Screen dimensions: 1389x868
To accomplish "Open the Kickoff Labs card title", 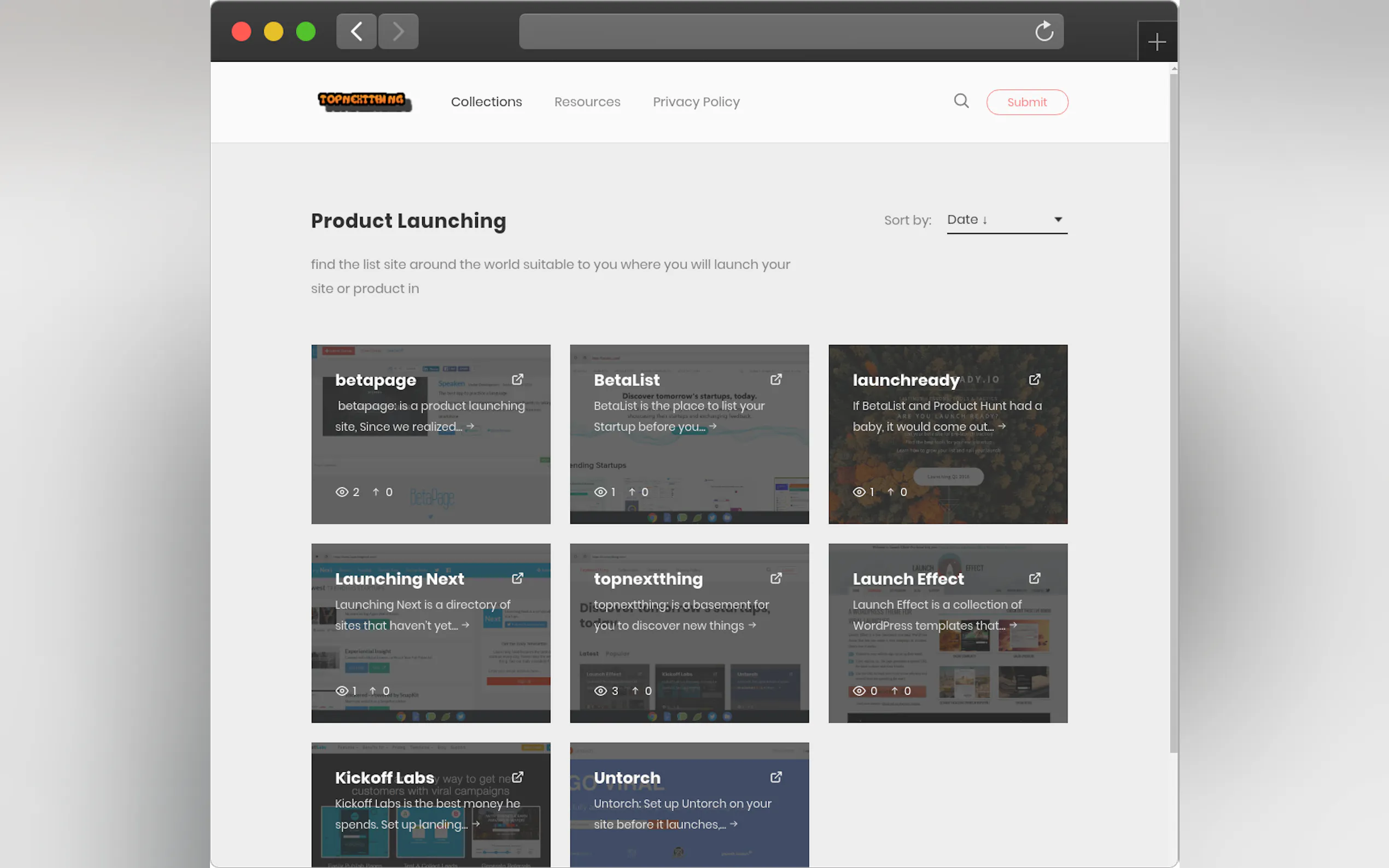I will pos(384,777).
